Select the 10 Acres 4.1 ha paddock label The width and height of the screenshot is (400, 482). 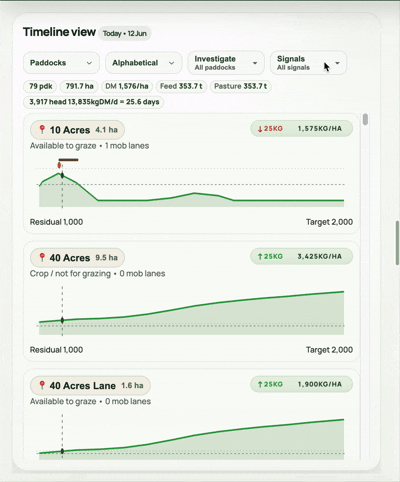[x=77, y=130]
